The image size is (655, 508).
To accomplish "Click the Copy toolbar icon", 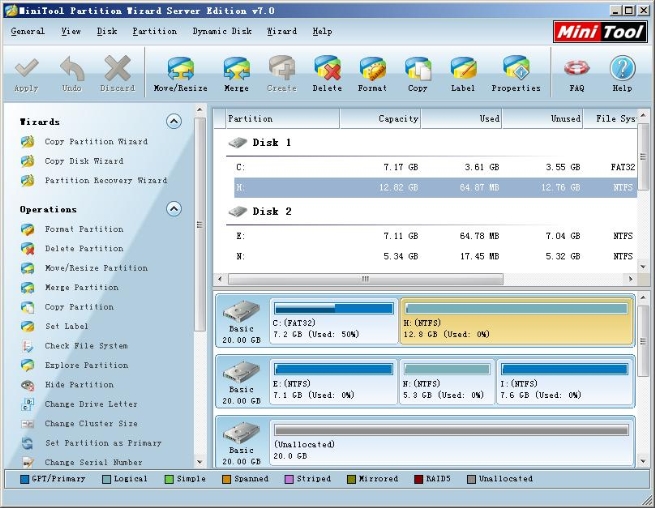I will coord(418,69).
